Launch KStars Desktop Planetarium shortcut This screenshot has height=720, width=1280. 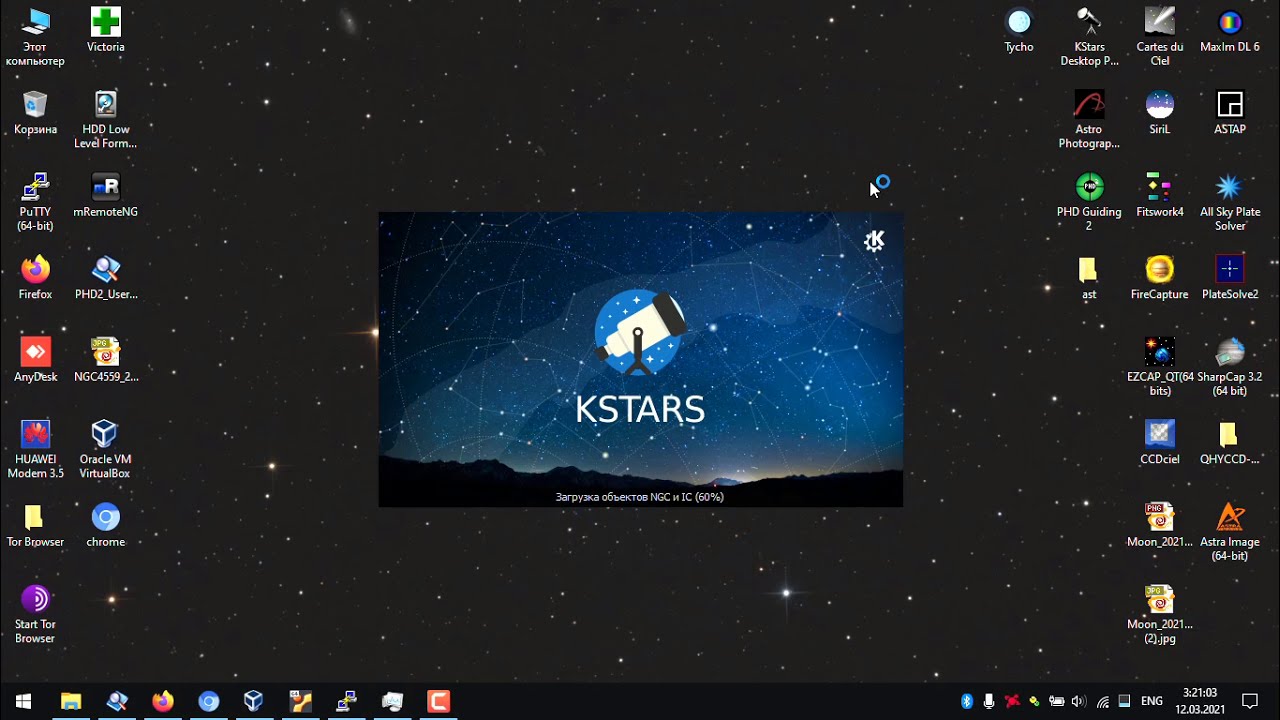click(1089, 38)
